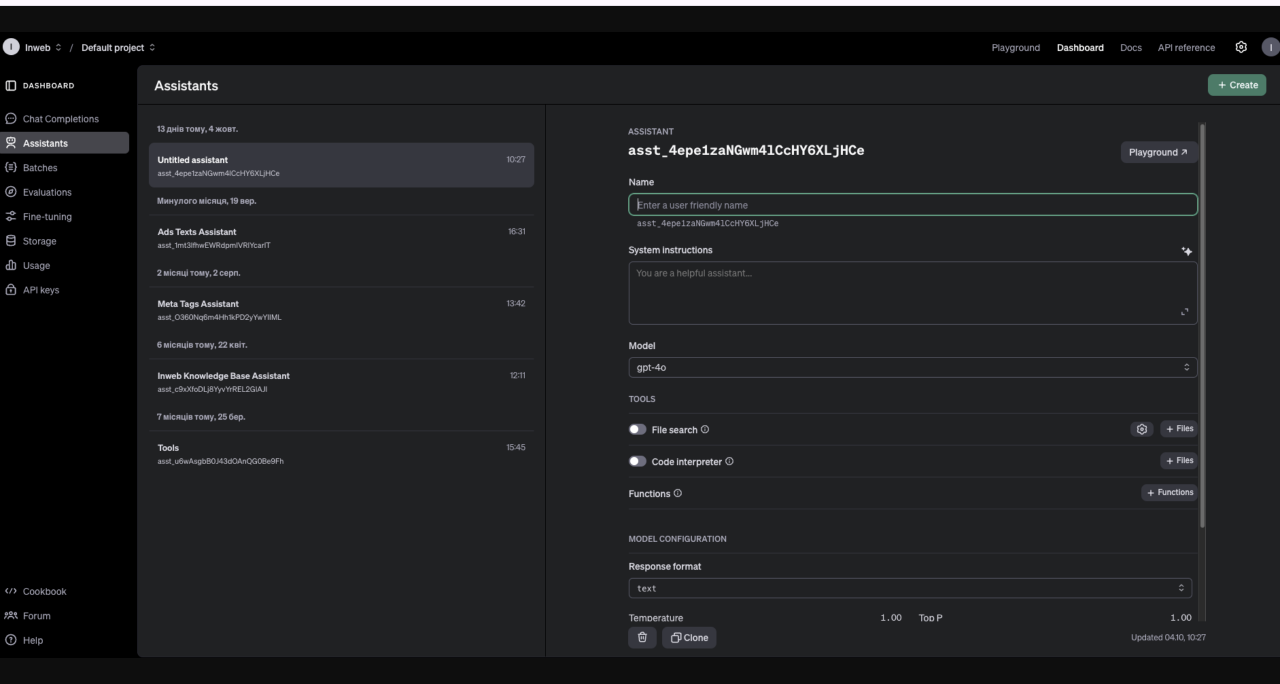The image size is (1280, 684).
Task: Click the assistant Name input field
Action: click(x=912, y=205)
